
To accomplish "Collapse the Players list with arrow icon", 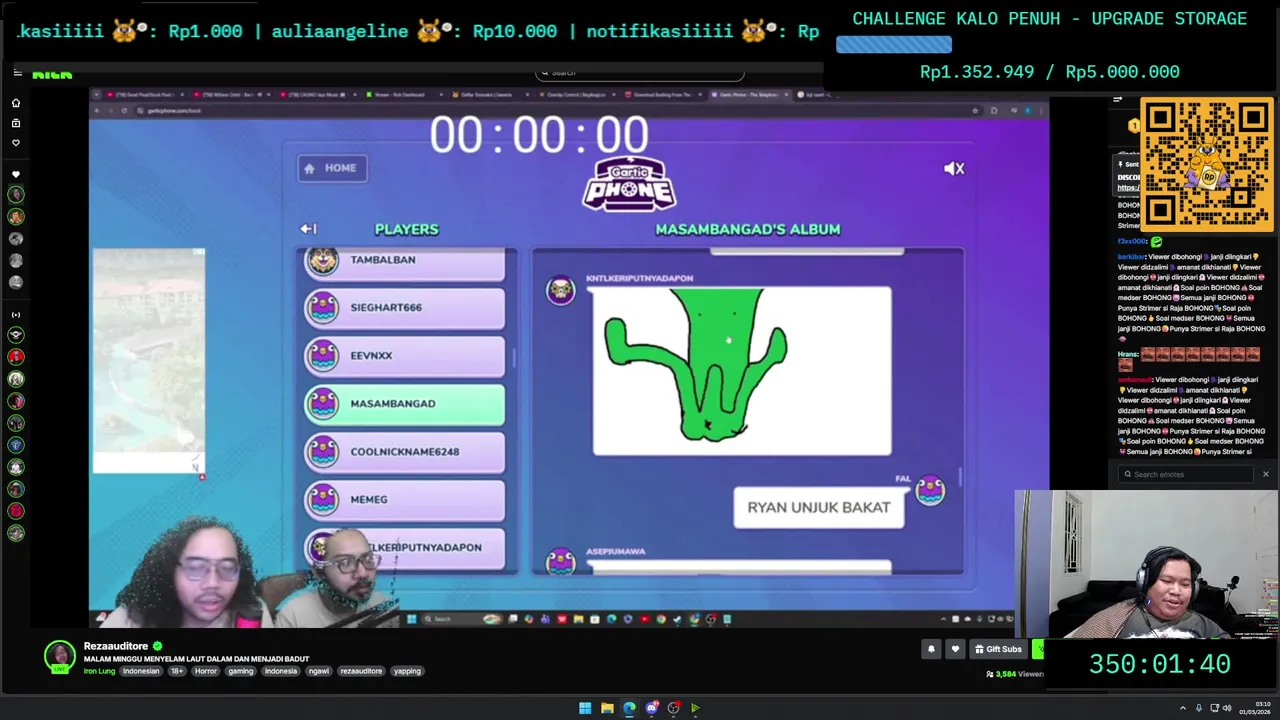I will tap(308, 229).
